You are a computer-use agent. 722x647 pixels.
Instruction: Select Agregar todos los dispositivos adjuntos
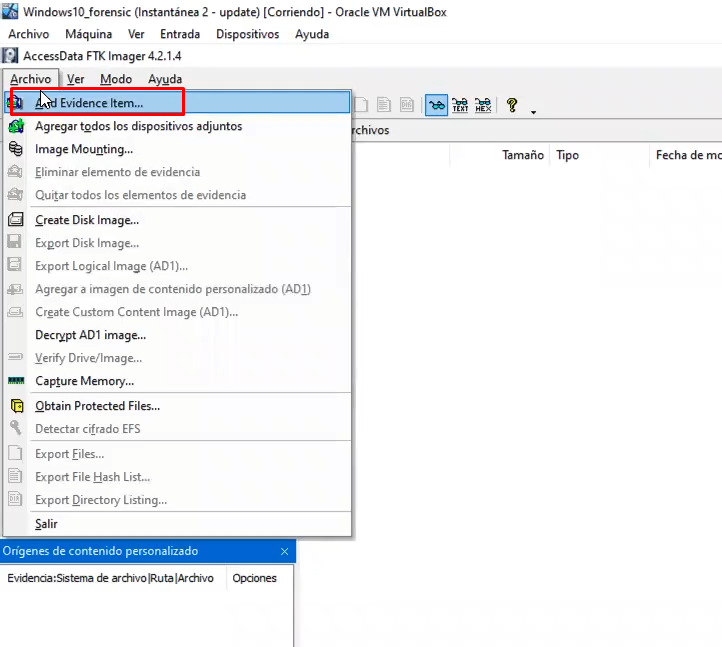coord(177,126)
